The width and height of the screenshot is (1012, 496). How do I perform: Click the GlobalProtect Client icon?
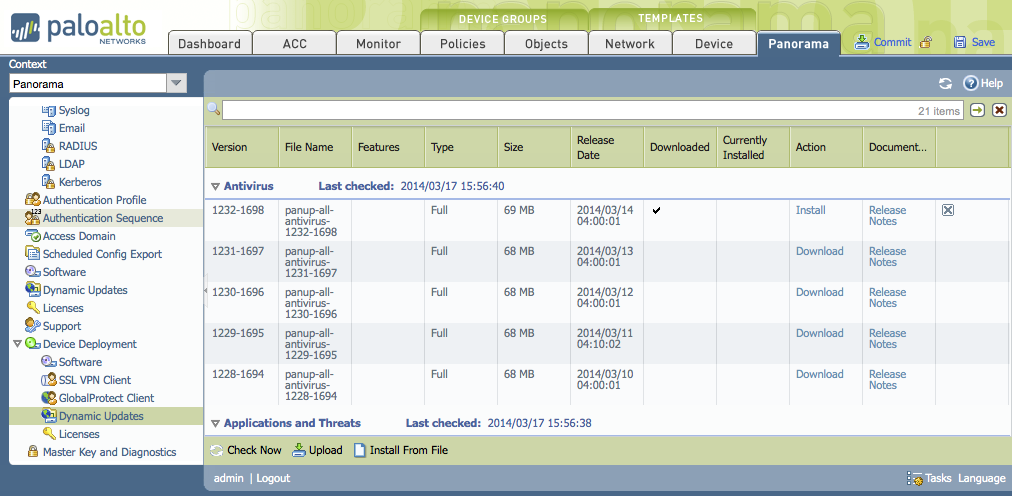pos(48,398)
